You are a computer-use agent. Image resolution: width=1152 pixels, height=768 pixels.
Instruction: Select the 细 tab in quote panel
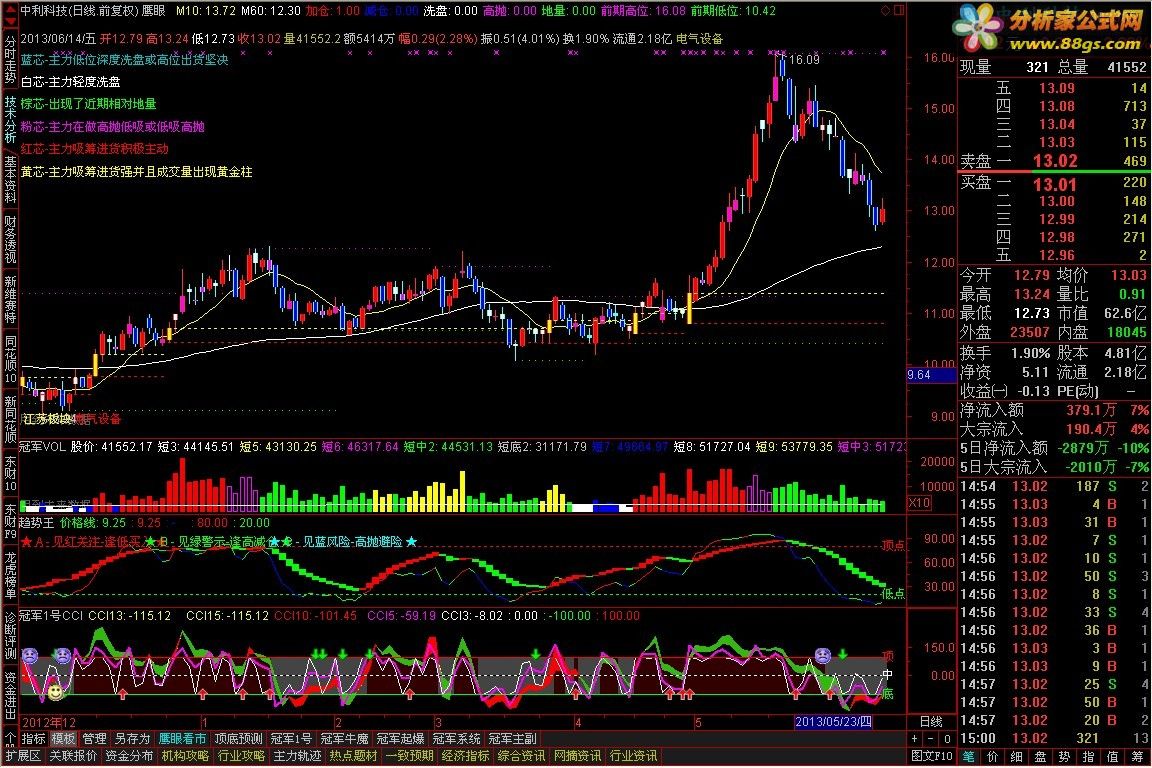pos(1016,756)
